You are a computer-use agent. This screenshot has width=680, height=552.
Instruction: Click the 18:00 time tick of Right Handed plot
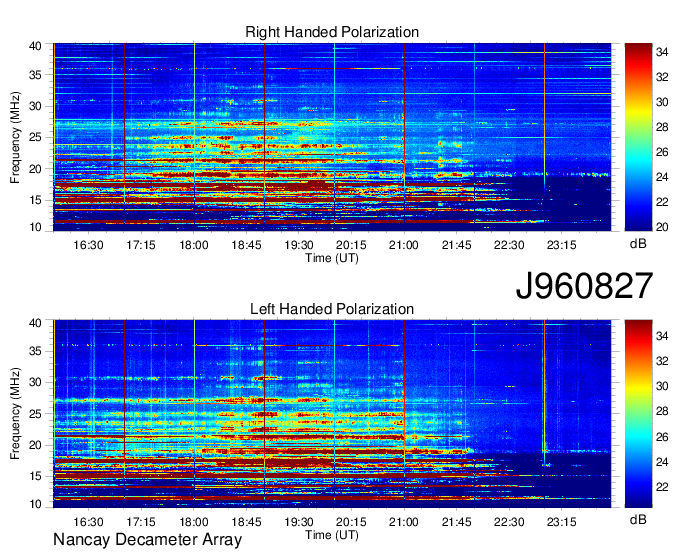click(194, 245)
